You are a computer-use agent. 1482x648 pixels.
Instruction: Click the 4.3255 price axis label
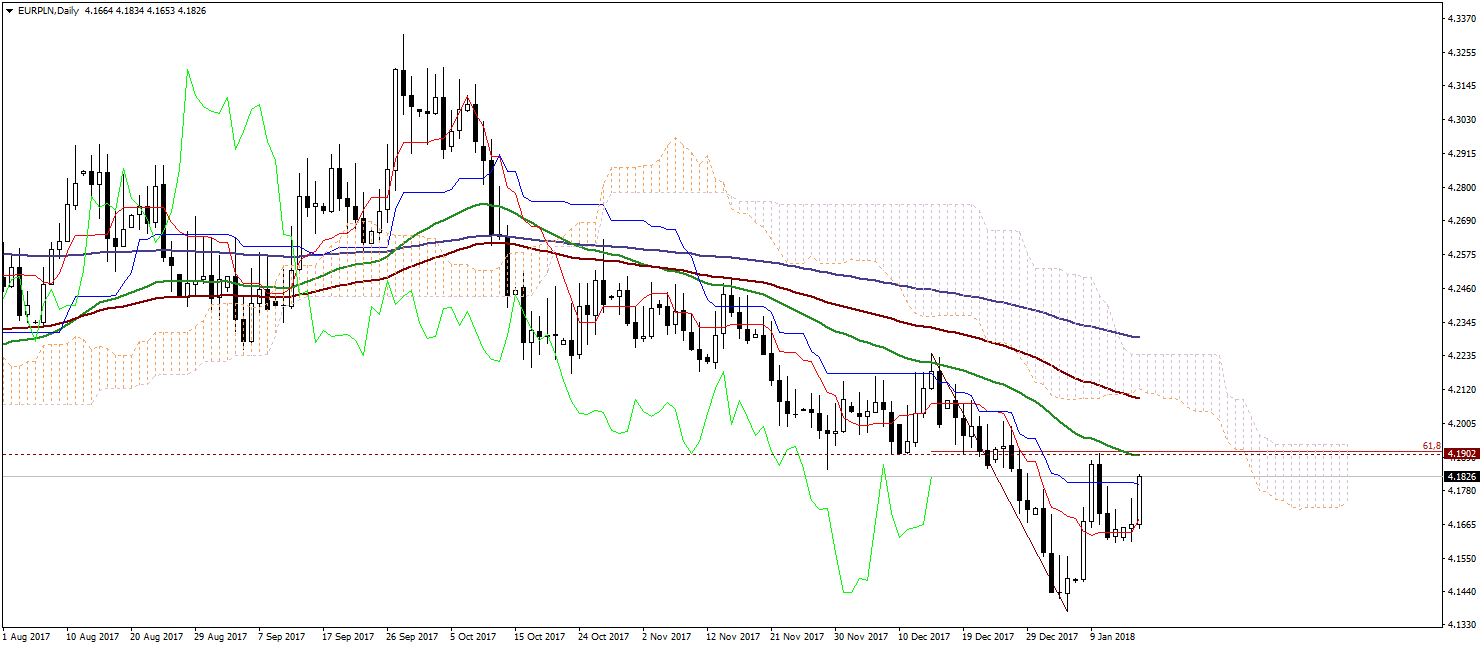[1461, 52]
